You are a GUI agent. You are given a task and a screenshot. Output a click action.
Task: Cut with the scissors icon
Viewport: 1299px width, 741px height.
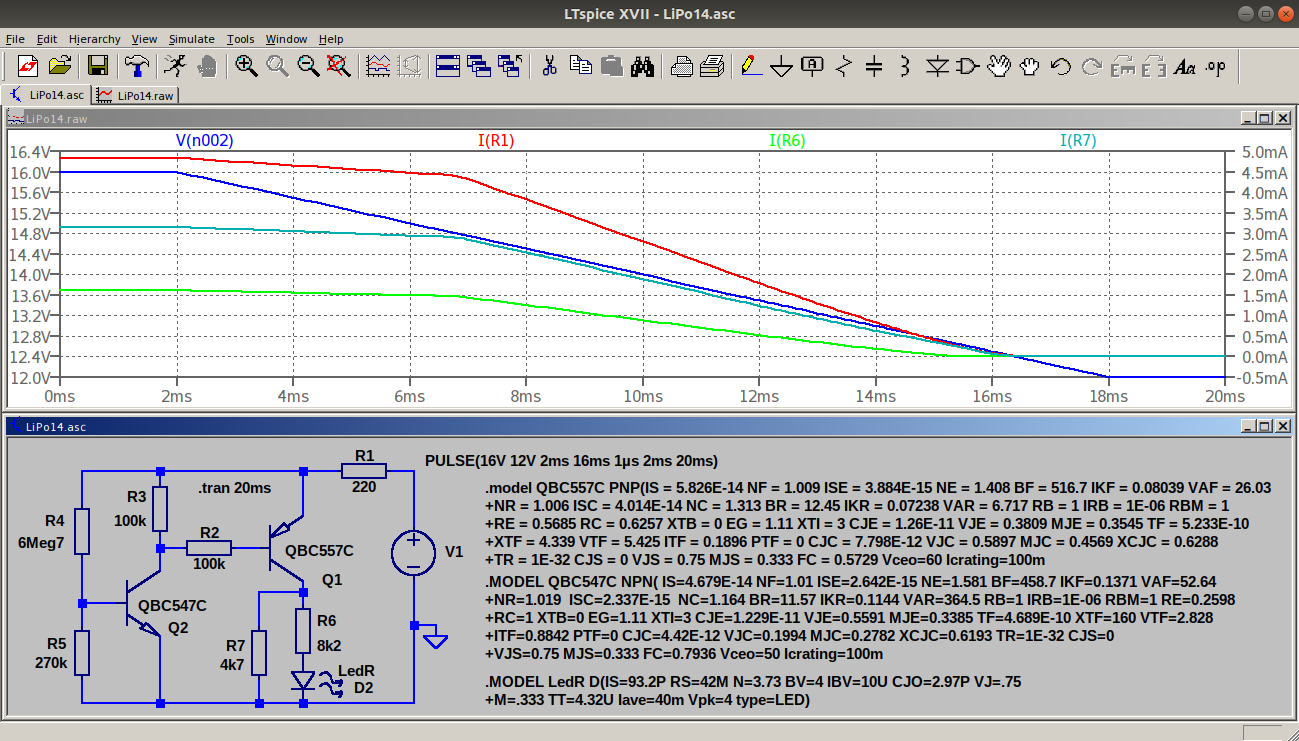point(549,66)
